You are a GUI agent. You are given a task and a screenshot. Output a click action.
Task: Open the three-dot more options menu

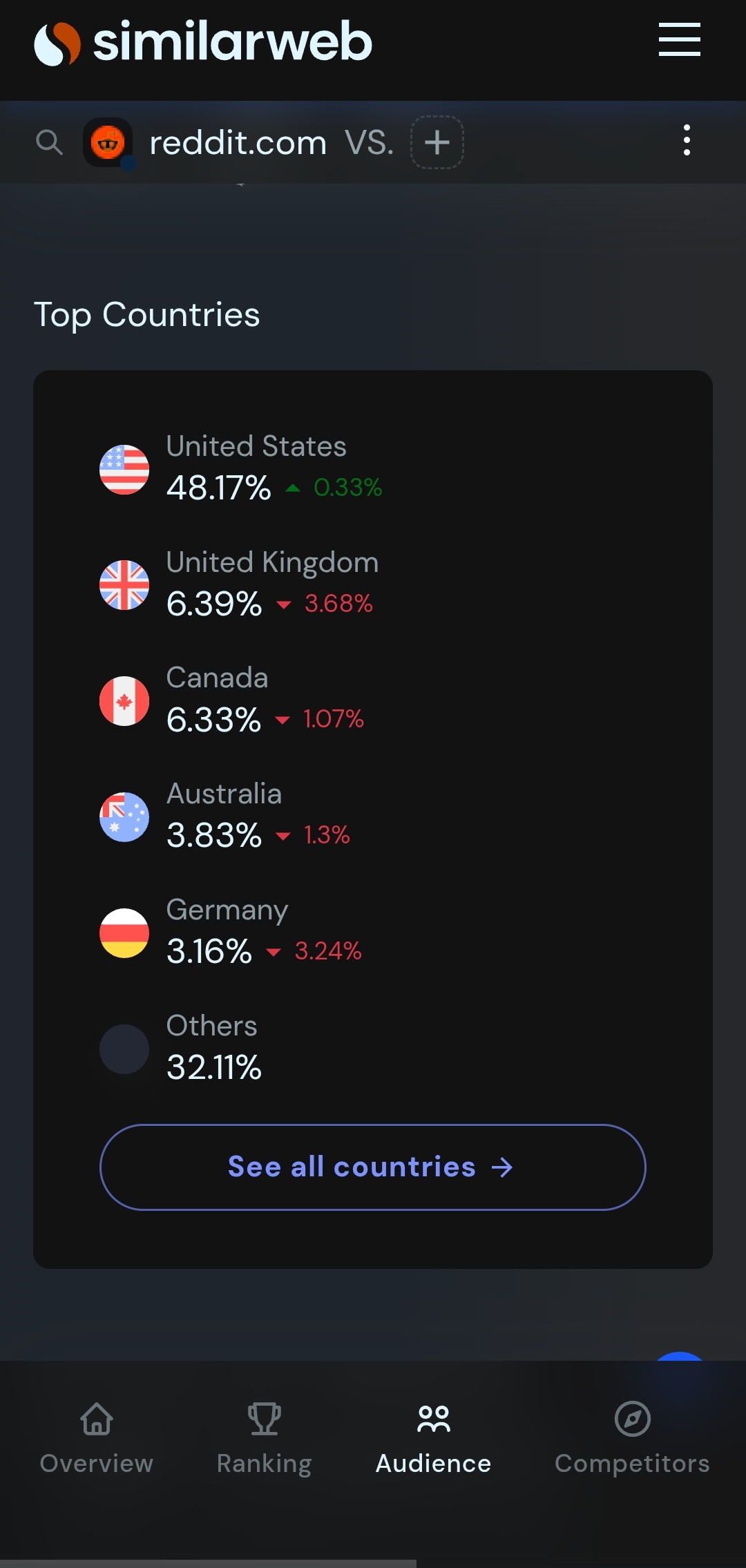coord(686,140)
